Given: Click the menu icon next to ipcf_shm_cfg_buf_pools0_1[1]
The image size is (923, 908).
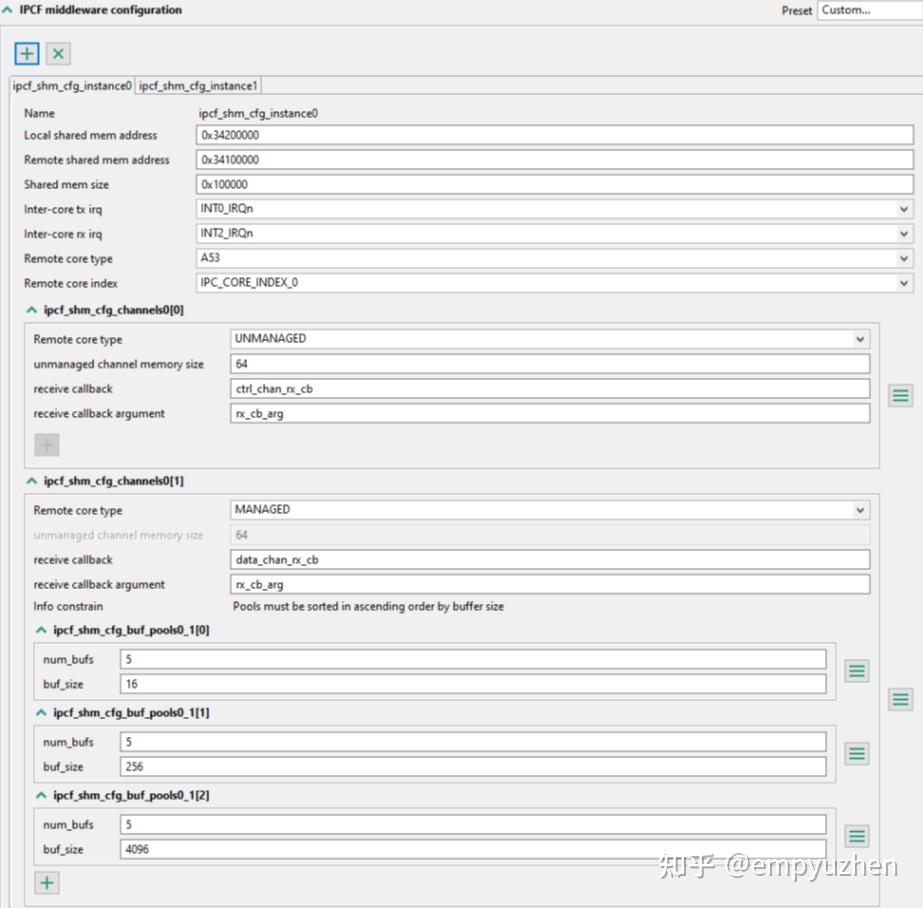Looking at the screenshot, I should tap(856, 754).
